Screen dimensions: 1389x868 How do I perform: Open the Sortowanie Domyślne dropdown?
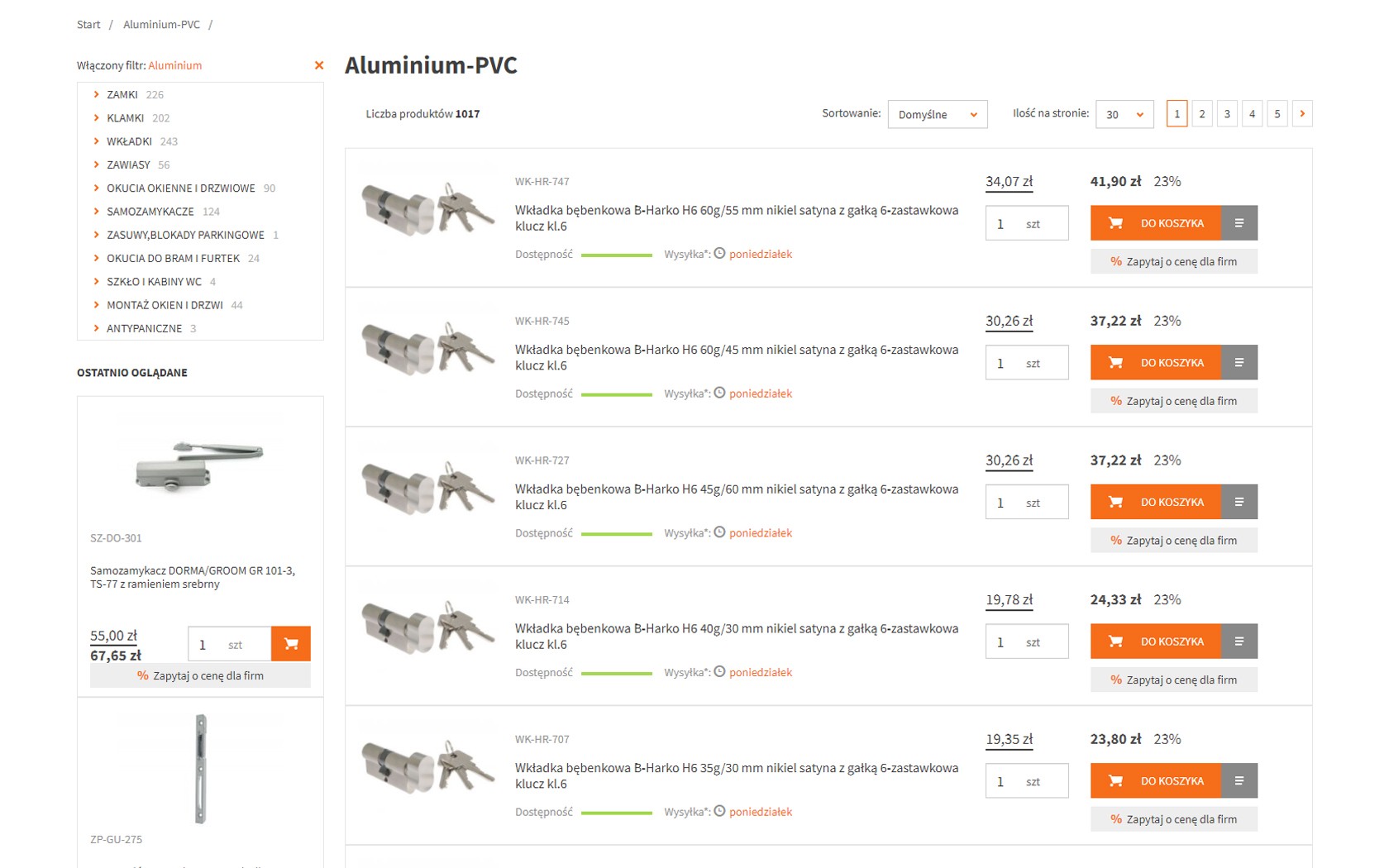[937, 114]
